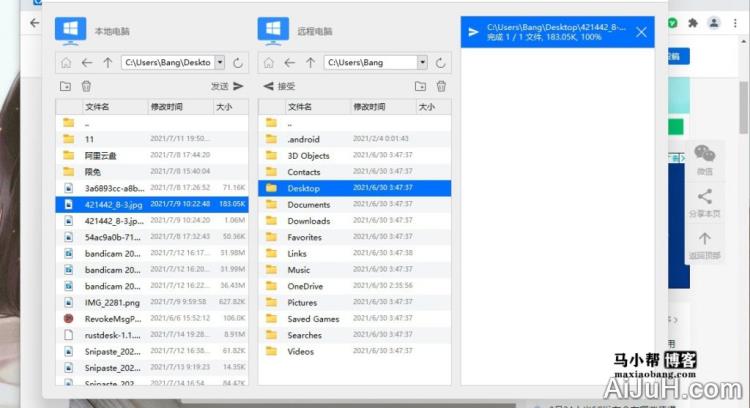Image resolution: width=750 pixels, height=408 pixels.
Task: Go up one level in remote panel
Action: 311,63
